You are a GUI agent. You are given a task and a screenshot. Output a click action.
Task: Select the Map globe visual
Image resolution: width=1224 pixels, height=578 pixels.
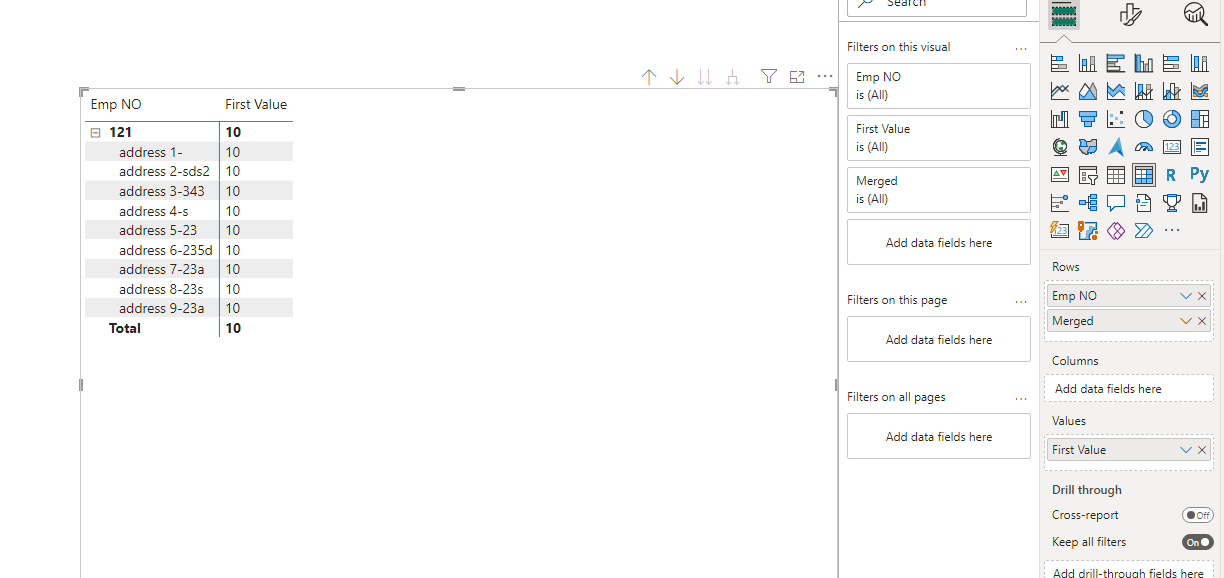pyautogui.click(x=1060, y=147)
